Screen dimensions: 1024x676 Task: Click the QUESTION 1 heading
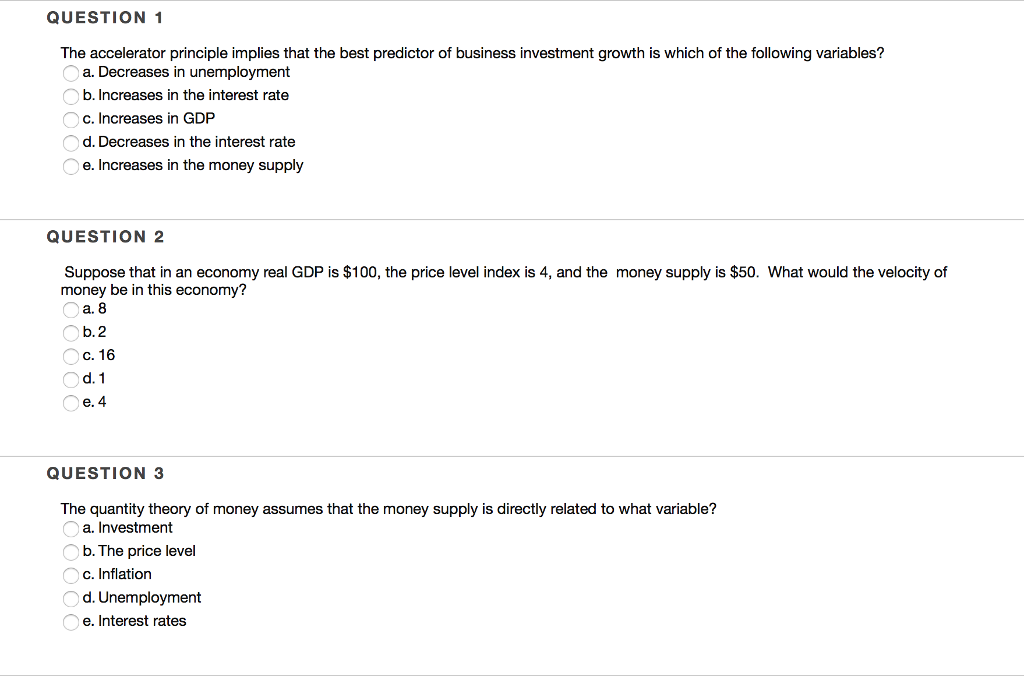(105, 16)
